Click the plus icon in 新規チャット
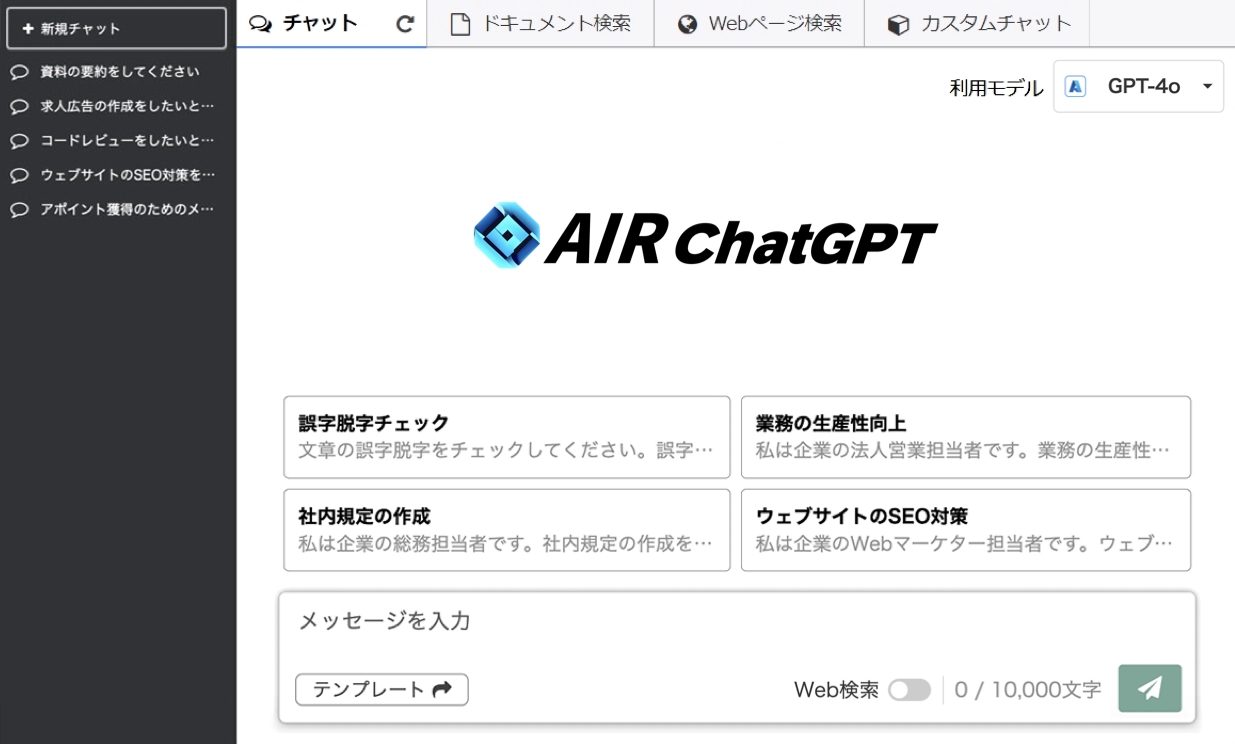Image resolution: width=1235 pixels, height=744 pixels. tap(28, 29)
